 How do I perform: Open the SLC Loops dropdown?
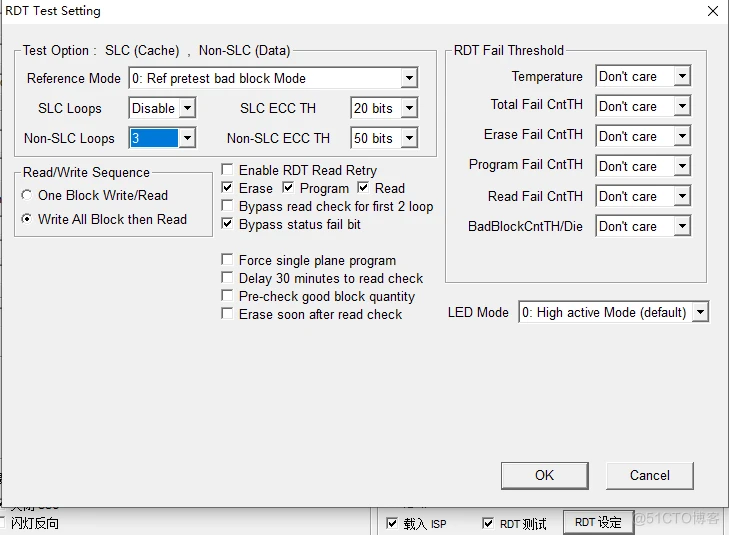tap(162, 108)
